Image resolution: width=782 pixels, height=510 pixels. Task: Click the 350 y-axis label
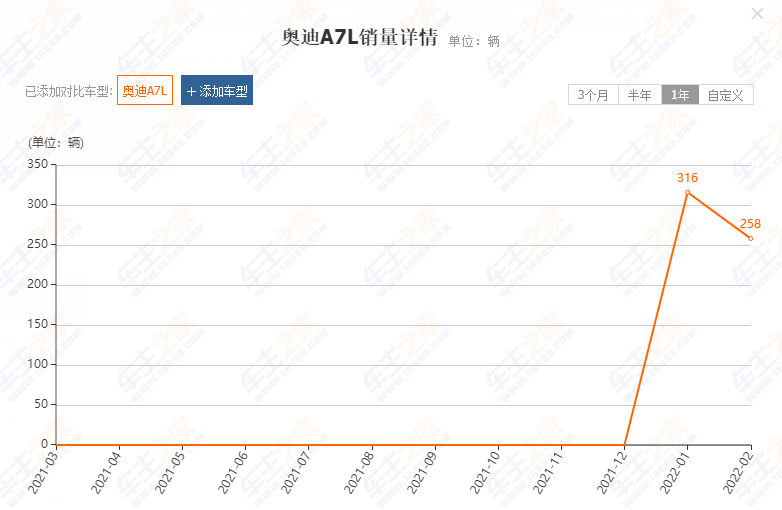click(38, 164)
